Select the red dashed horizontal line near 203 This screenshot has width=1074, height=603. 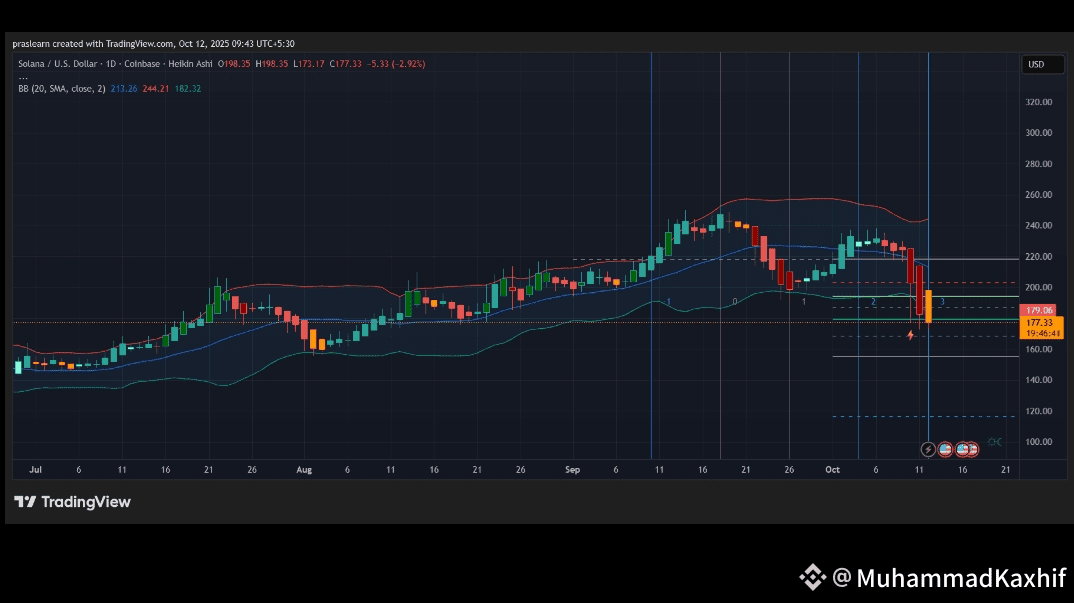[925, 282]
